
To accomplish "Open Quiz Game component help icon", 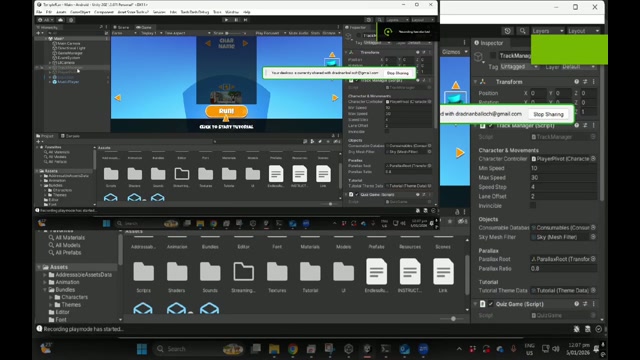I will (576, 304).
